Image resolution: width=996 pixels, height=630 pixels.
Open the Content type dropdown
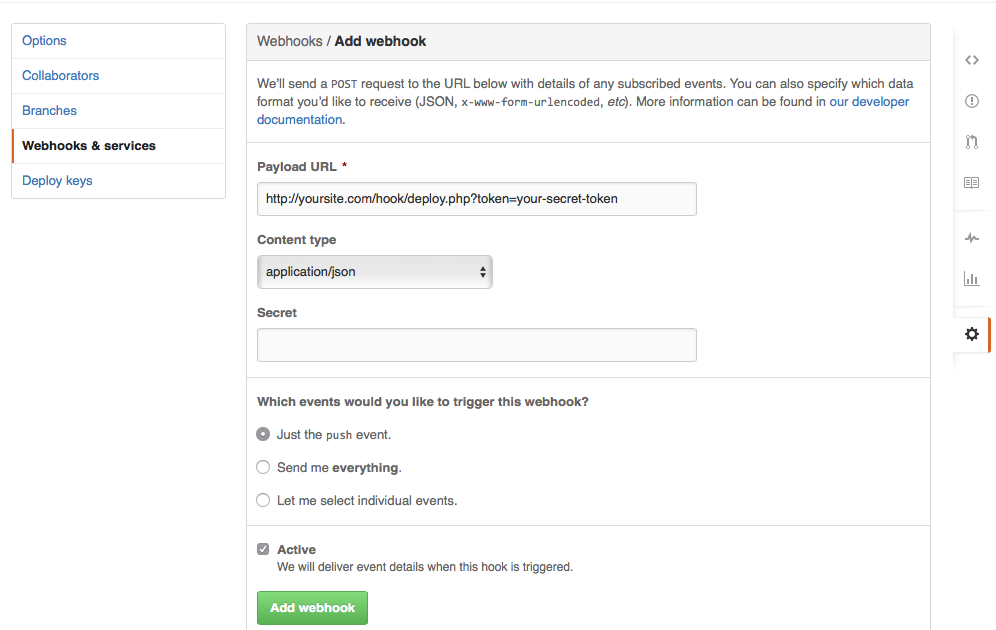tap(374, 271)
